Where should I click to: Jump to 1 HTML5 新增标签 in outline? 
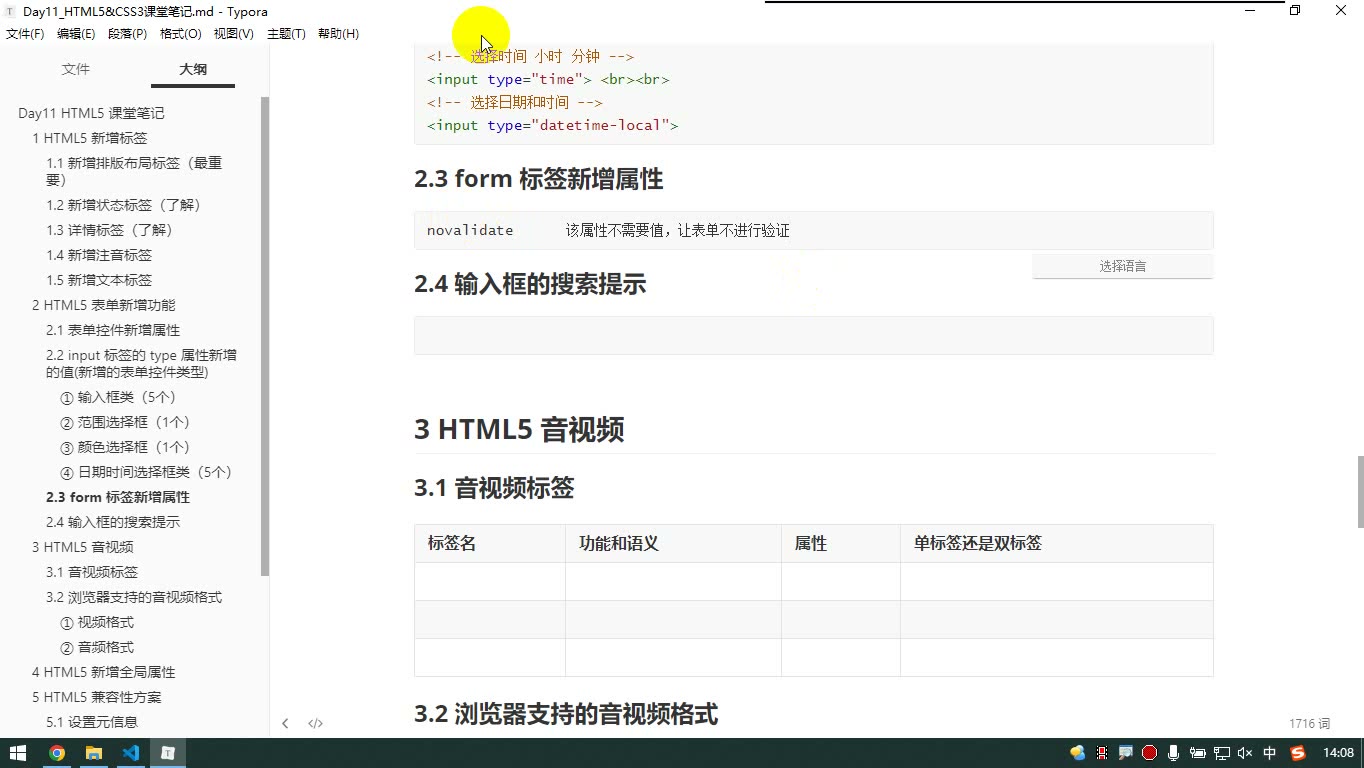pyautogui.click(x=89, y=138)
